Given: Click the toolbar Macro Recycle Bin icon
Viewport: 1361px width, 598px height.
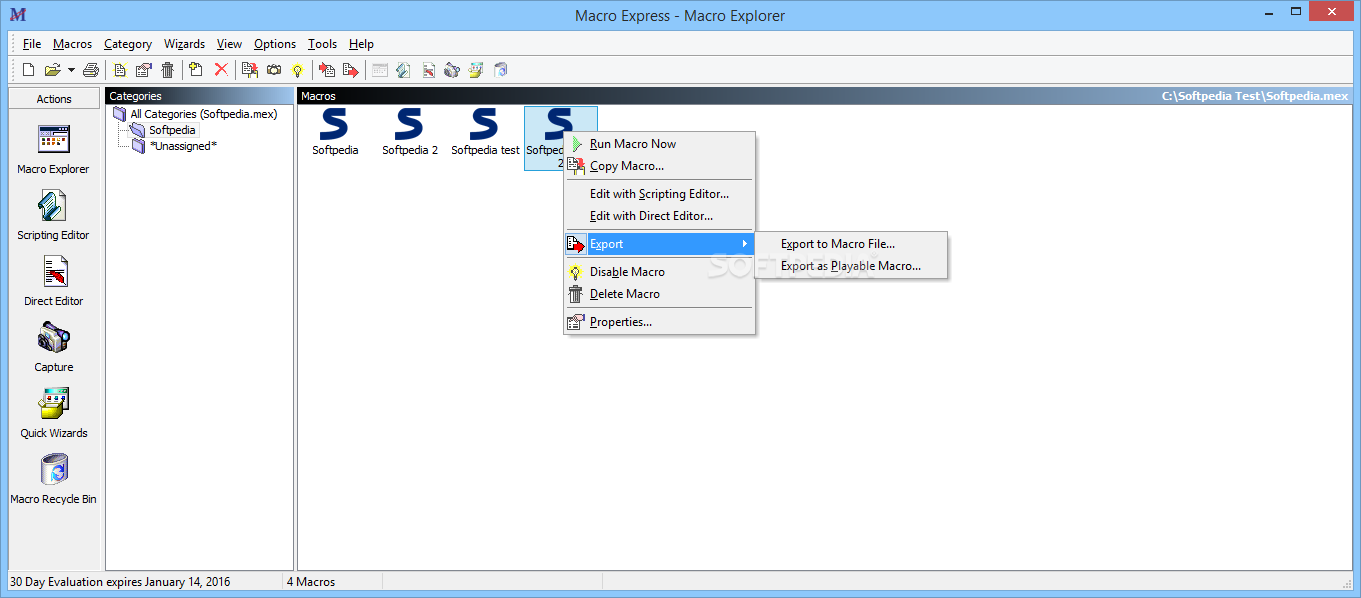Looking at the screenshot, I should [501, 70].
